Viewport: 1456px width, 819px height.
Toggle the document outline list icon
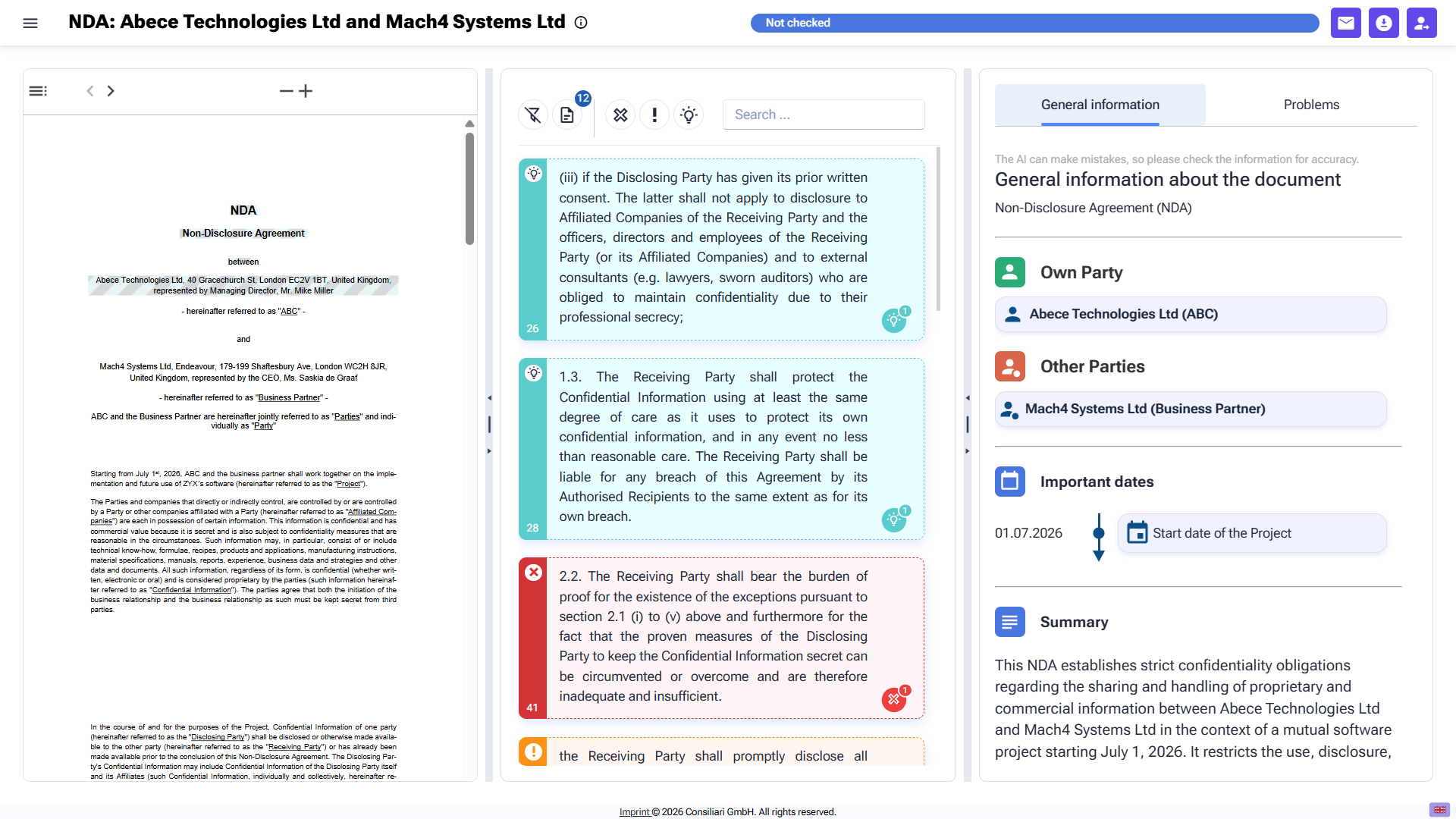click(38, 91)
